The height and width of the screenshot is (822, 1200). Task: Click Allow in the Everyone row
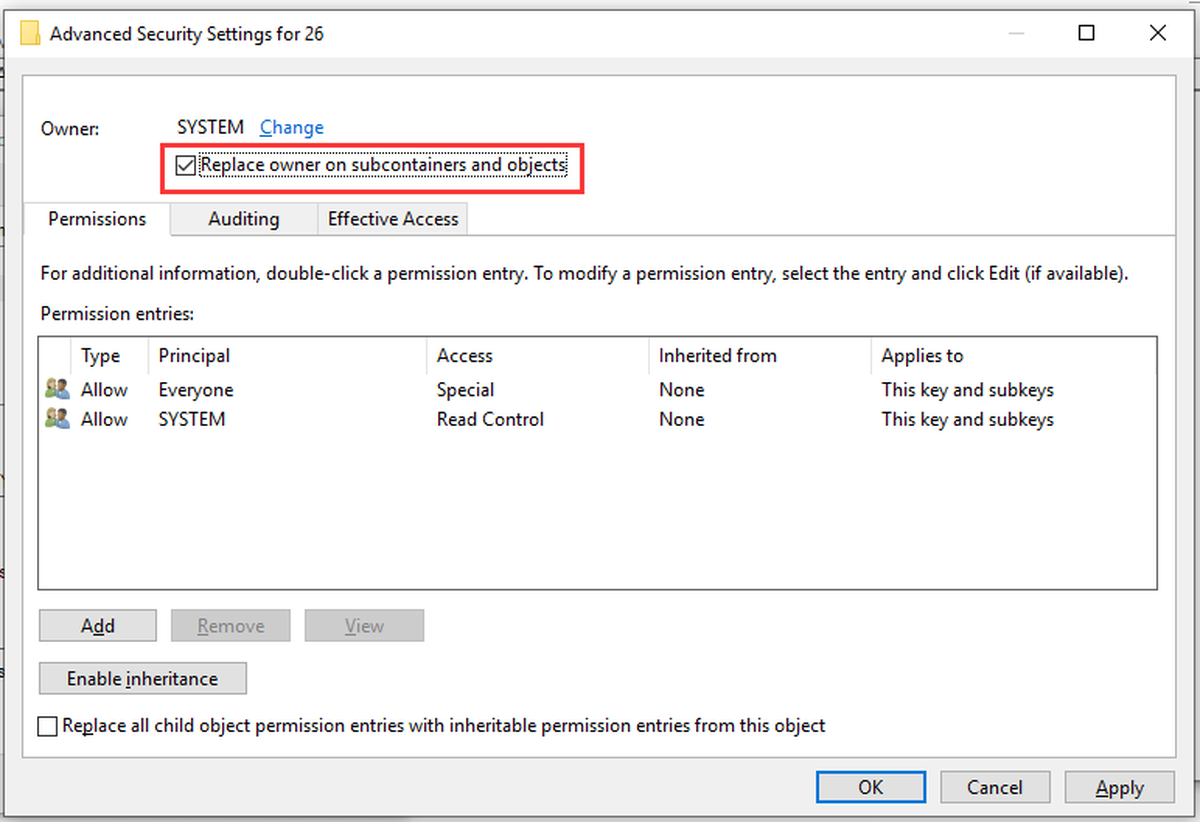104,390
